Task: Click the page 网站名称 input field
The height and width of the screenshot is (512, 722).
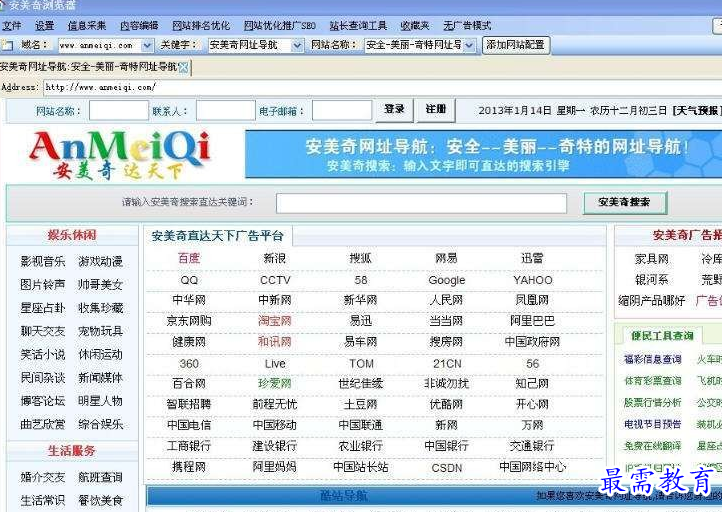Action: [119, 111]
